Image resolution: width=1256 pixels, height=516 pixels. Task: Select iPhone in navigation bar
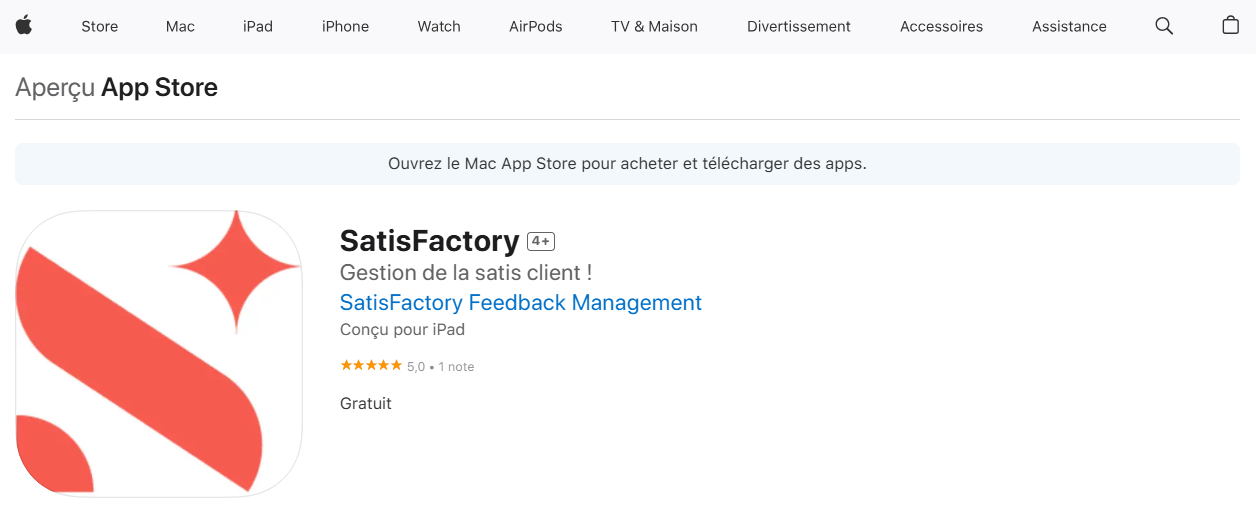click(345, 27)
